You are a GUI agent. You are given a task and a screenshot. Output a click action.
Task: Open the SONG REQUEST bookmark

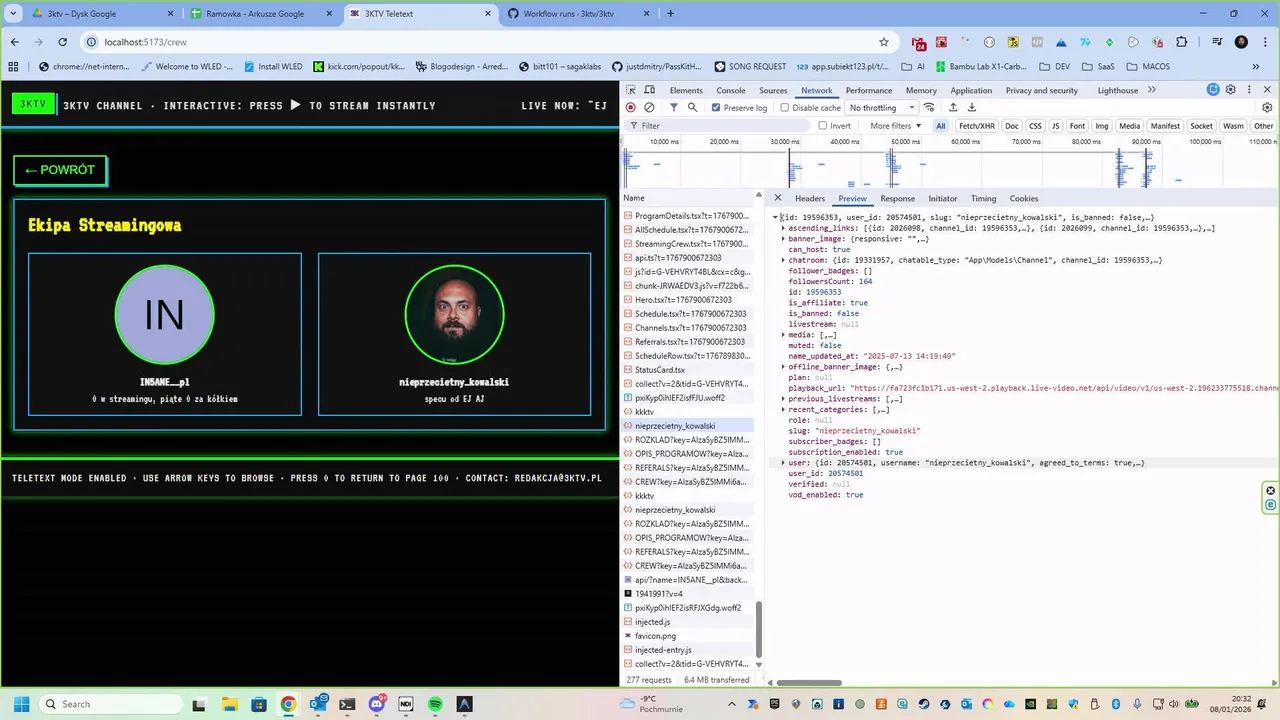[x=750, y=66]
